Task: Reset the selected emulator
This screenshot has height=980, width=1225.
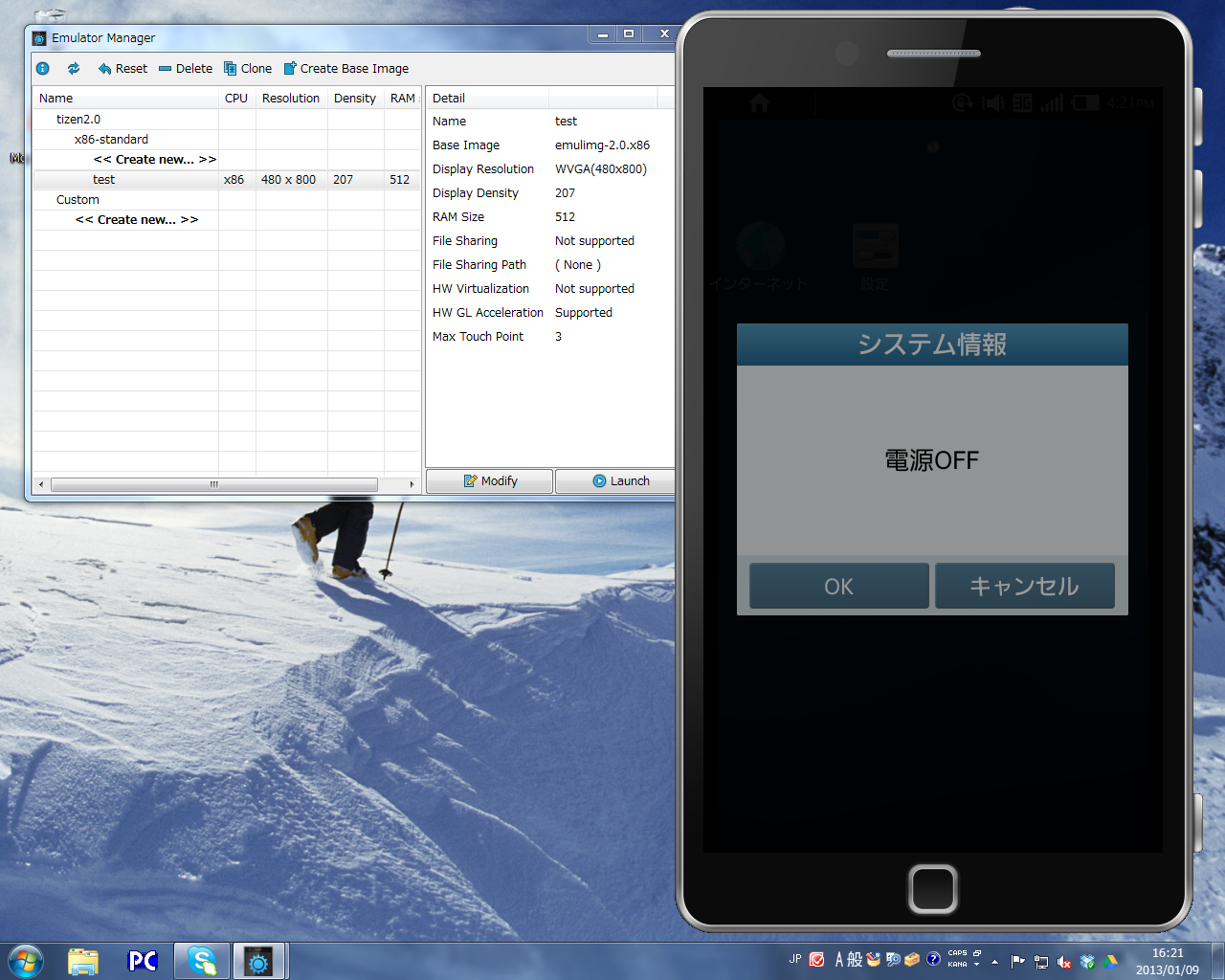Action: point(122,69)
